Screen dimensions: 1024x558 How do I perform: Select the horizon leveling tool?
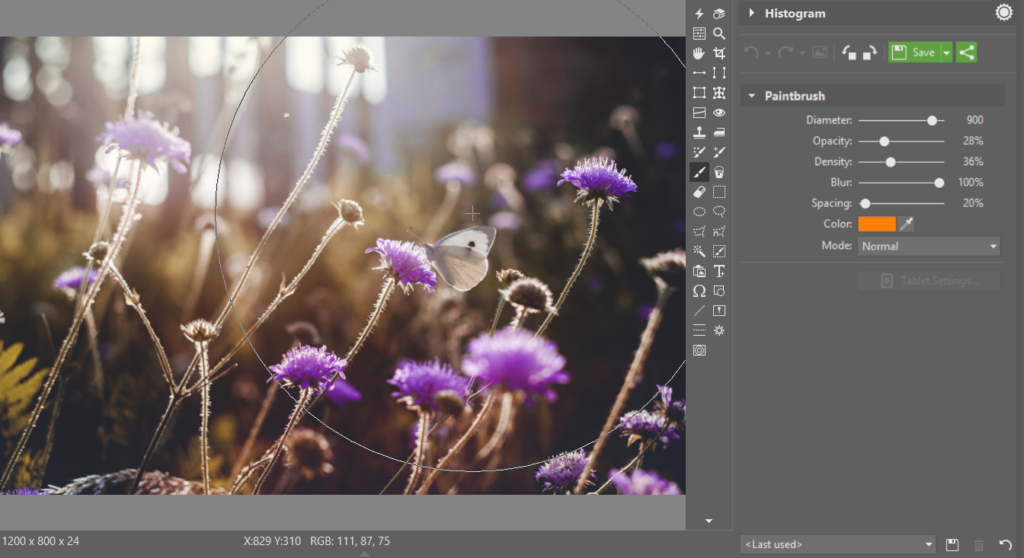[x=699, y=73]
